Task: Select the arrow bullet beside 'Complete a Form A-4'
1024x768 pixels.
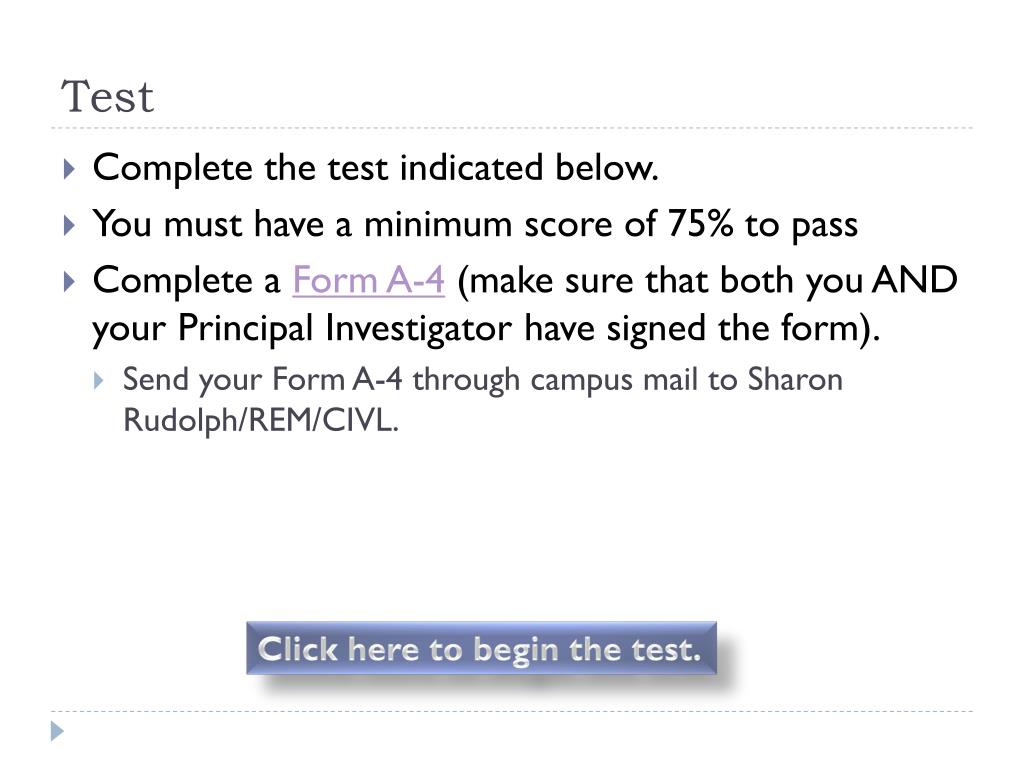Action: point(69,281)
